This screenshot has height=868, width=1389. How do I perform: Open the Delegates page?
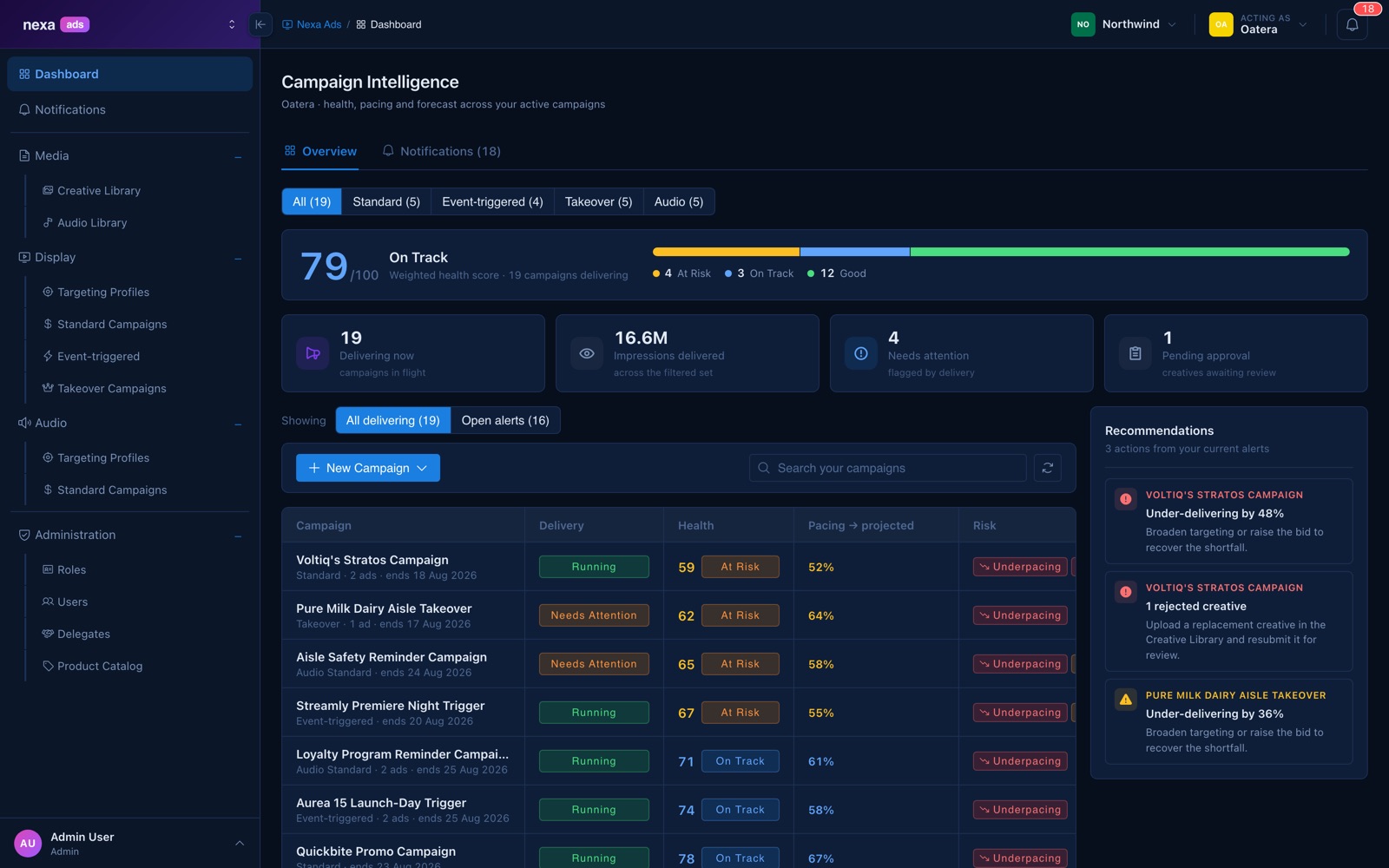(83, 634)
